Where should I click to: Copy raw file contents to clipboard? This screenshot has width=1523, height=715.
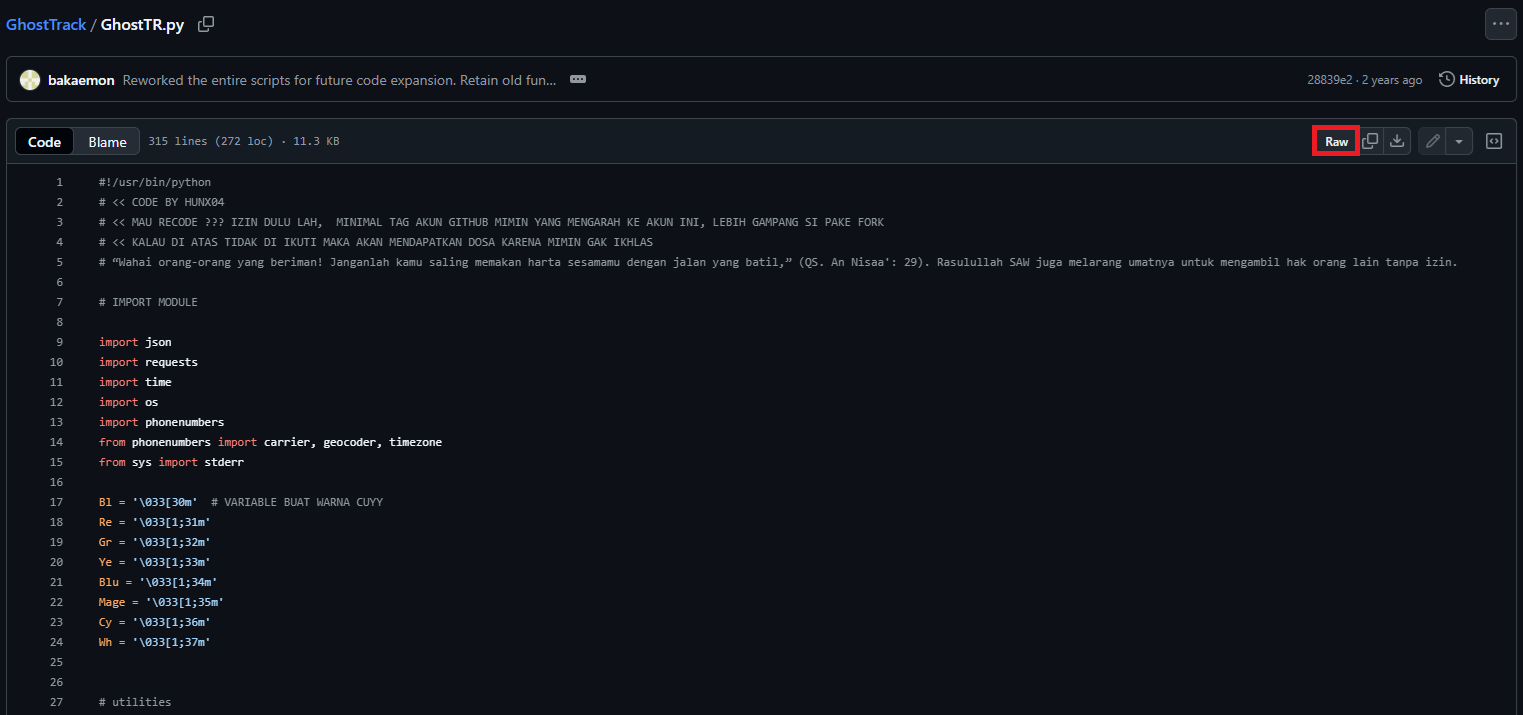point(1370,142)
